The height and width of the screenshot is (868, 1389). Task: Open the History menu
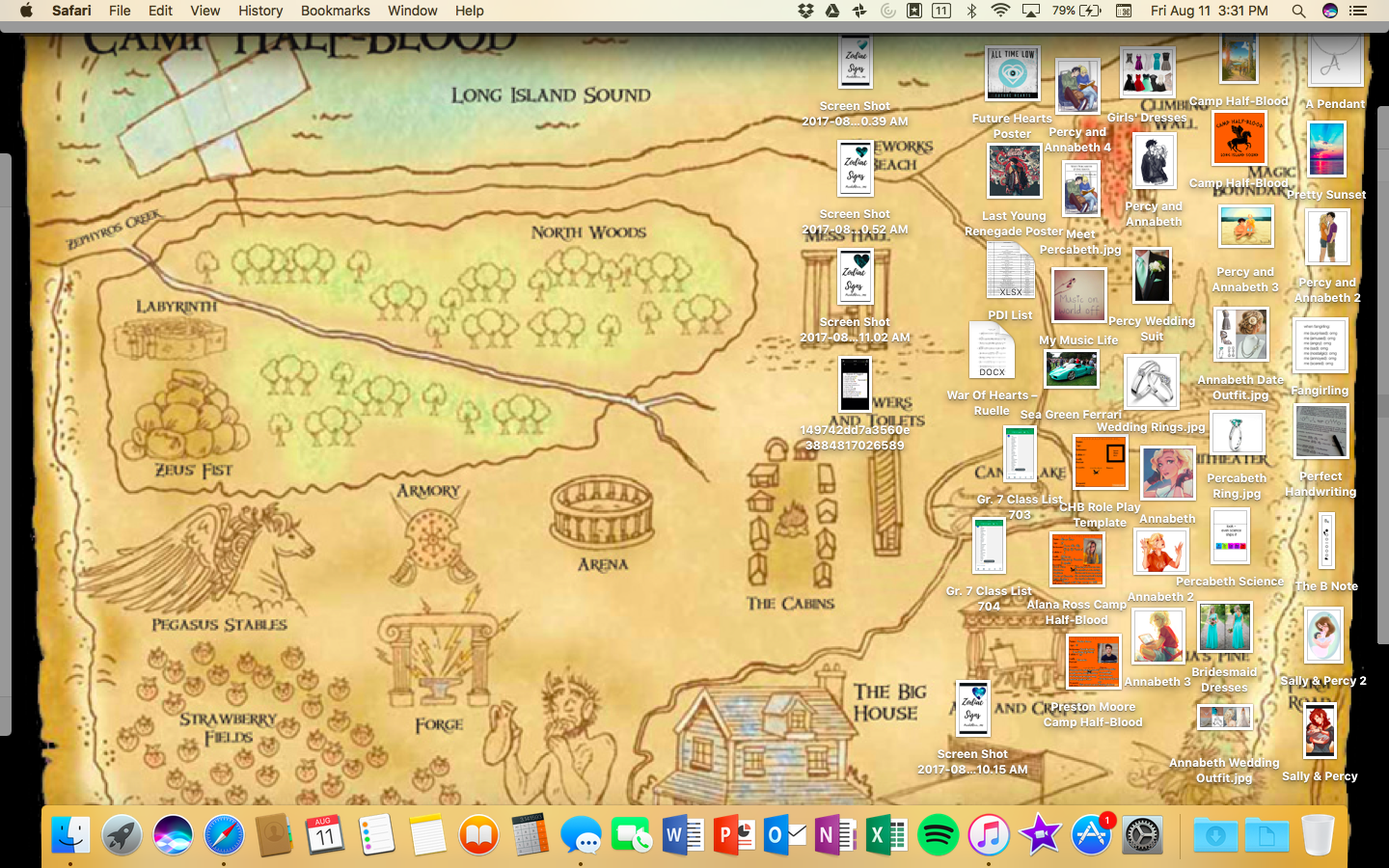pos(260,11)
